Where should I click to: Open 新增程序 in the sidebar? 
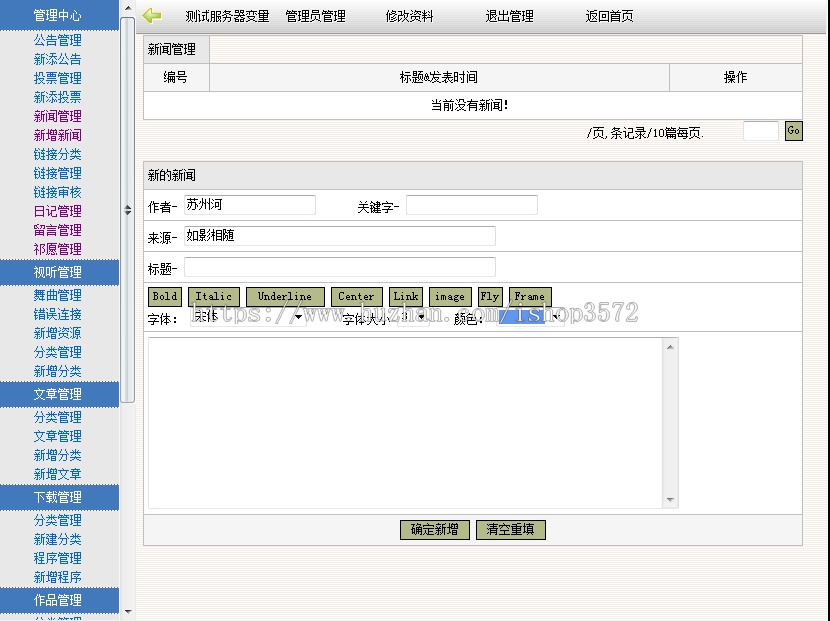57,578
